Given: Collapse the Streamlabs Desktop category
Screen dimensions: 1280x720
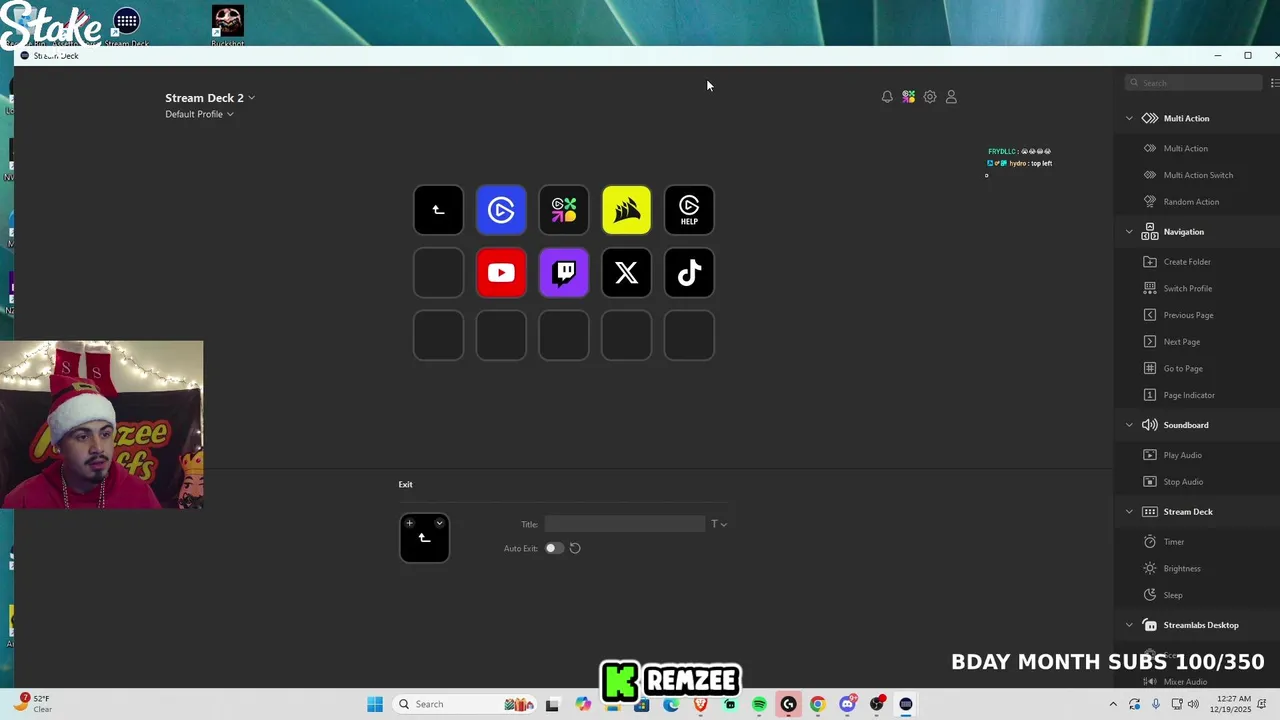Looking at the screenshot, I should 1129,625.
